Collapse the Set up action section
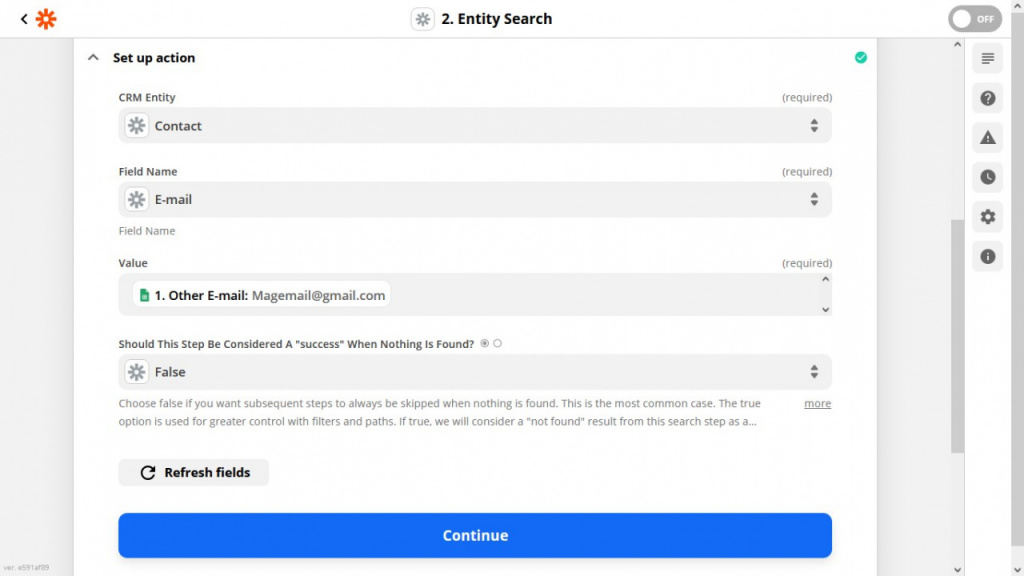This screenshot has width=1024, height=576. click(93, 57)
